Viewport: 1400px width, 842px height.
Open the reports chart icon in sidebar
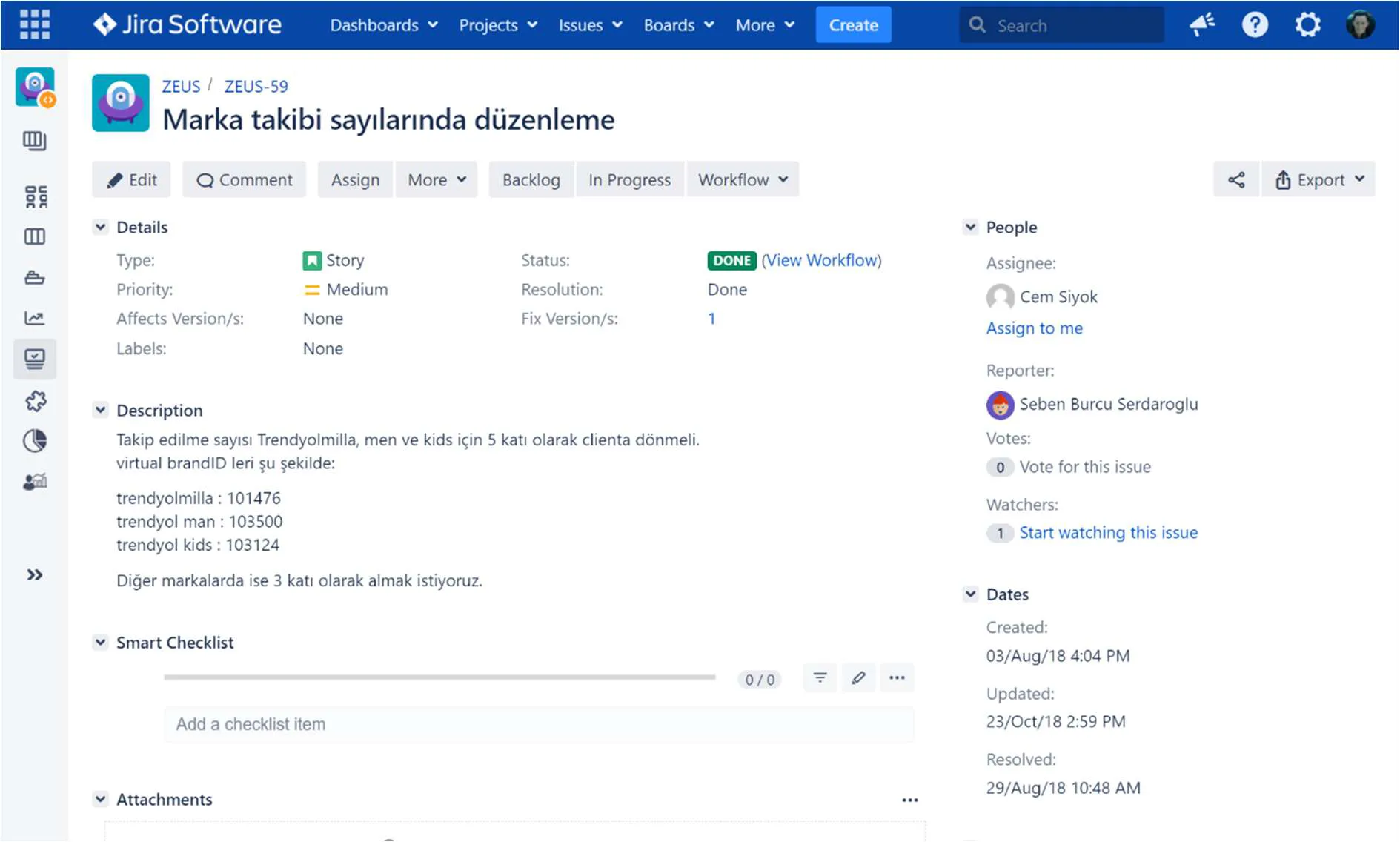(35, 318)
